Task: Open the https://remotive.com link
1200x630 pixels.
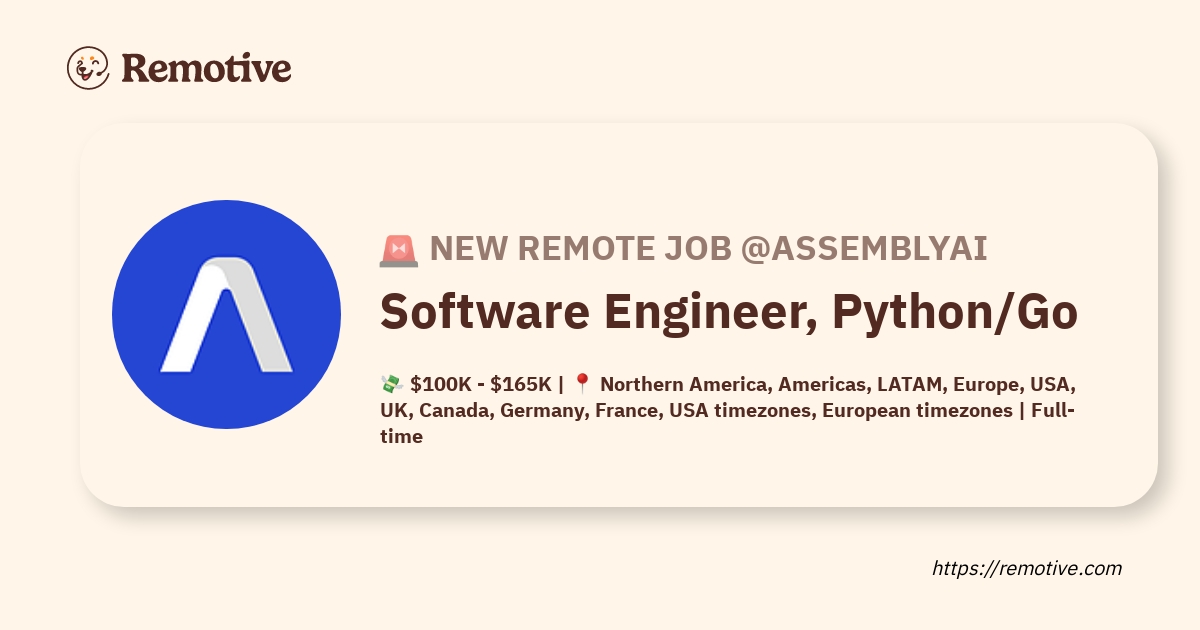Action: pos(1027,569)
